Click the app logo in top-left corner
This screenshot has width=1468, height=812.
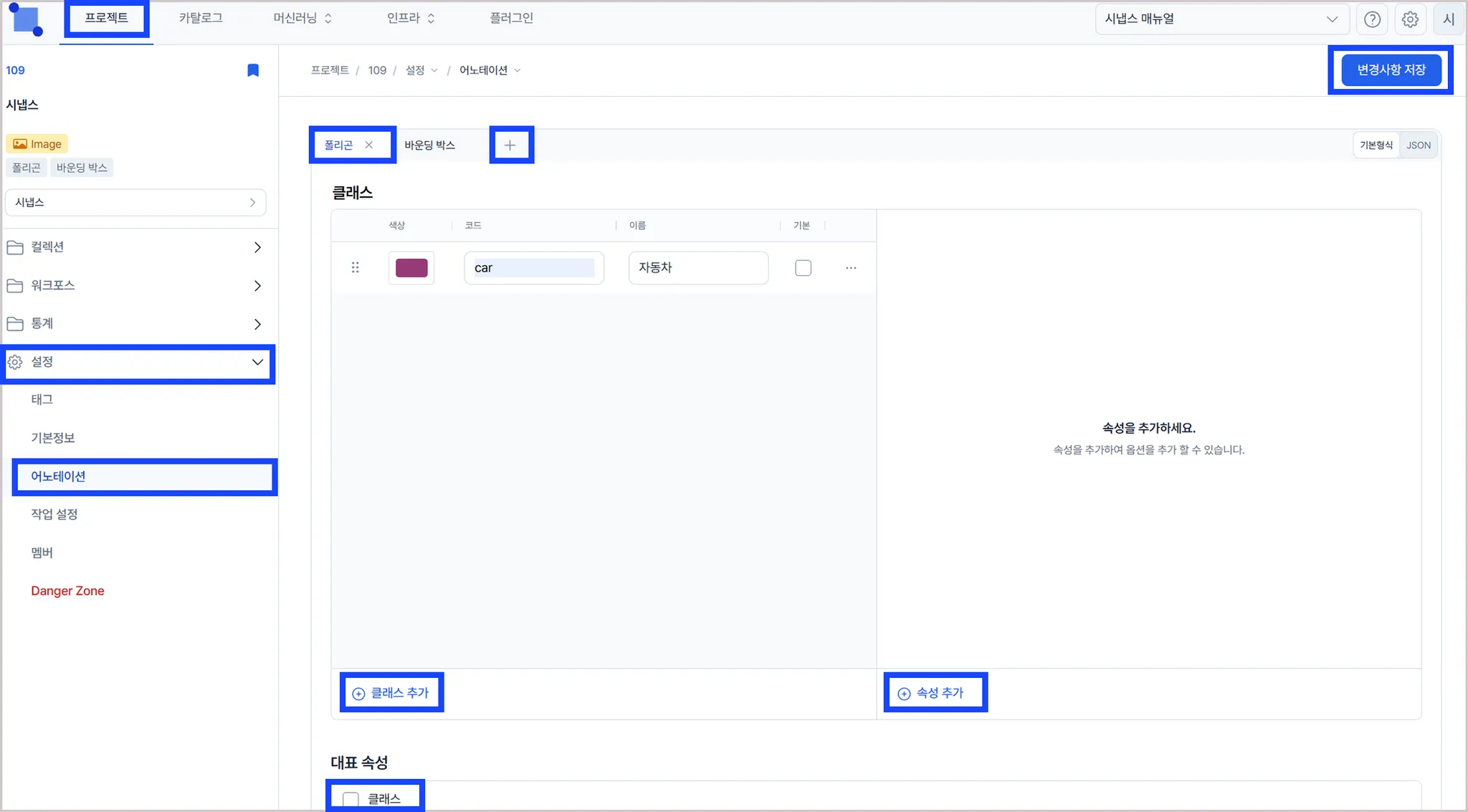click(x=27, y=19)
